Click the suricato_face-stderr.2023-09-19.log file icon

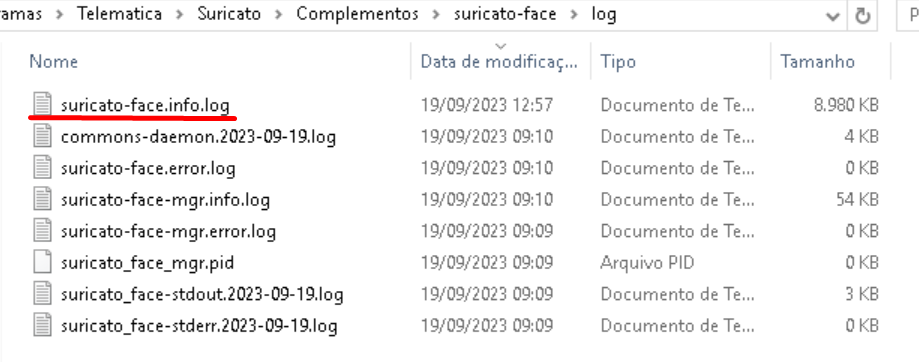tap(42, 326)
